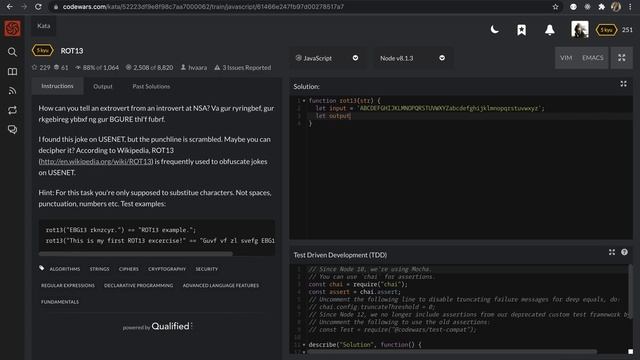Expand the Test Driven Development panel

[x=612, y=252]
